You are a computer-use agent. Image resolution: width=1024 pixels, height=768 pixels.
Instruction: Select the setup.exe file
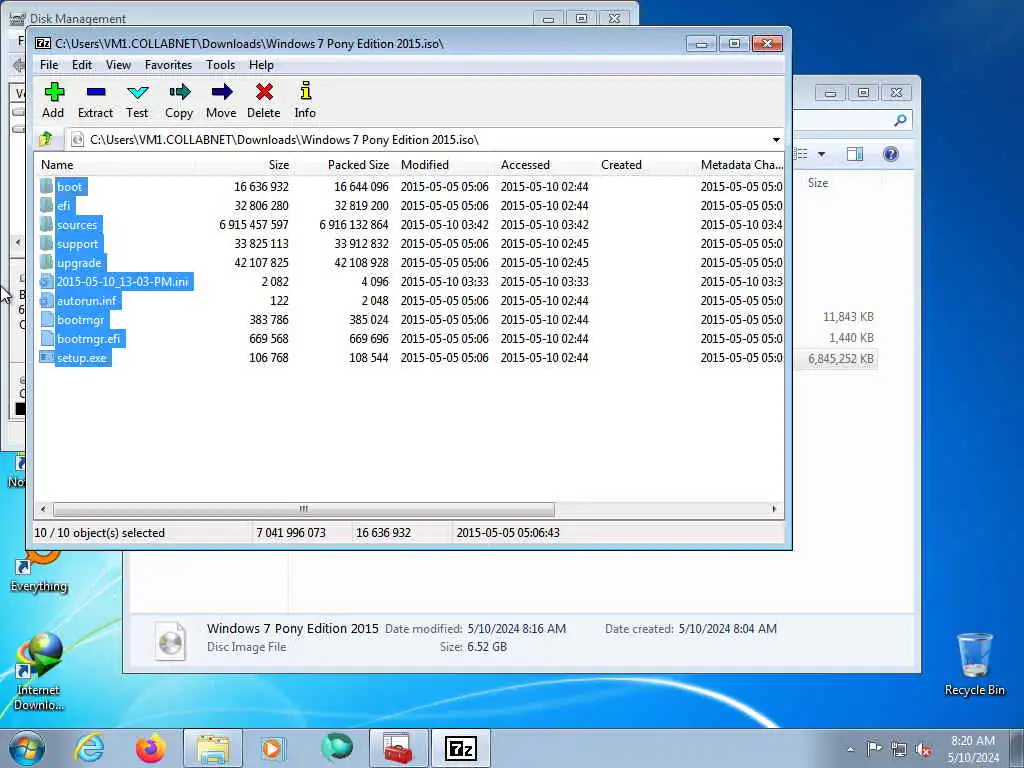[x=81, y=357]
